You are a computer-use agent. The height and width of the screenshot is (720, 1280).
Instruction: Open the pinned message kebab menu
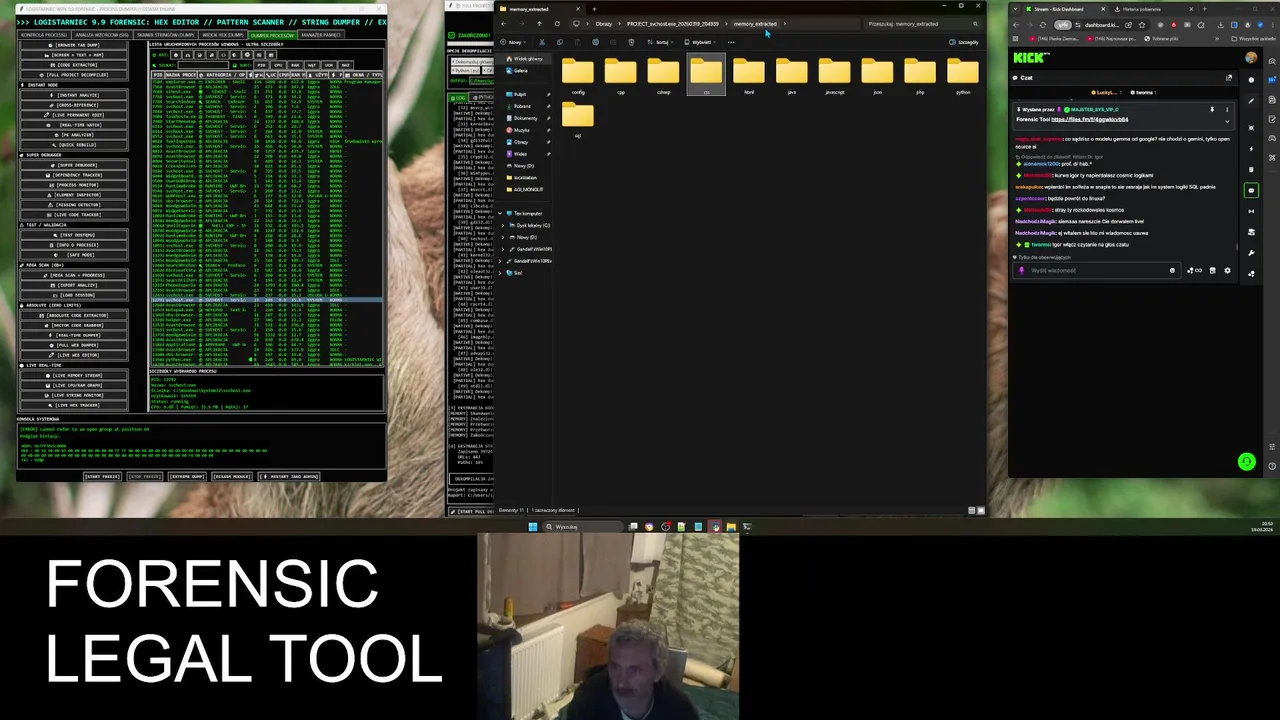[1227, 109]
